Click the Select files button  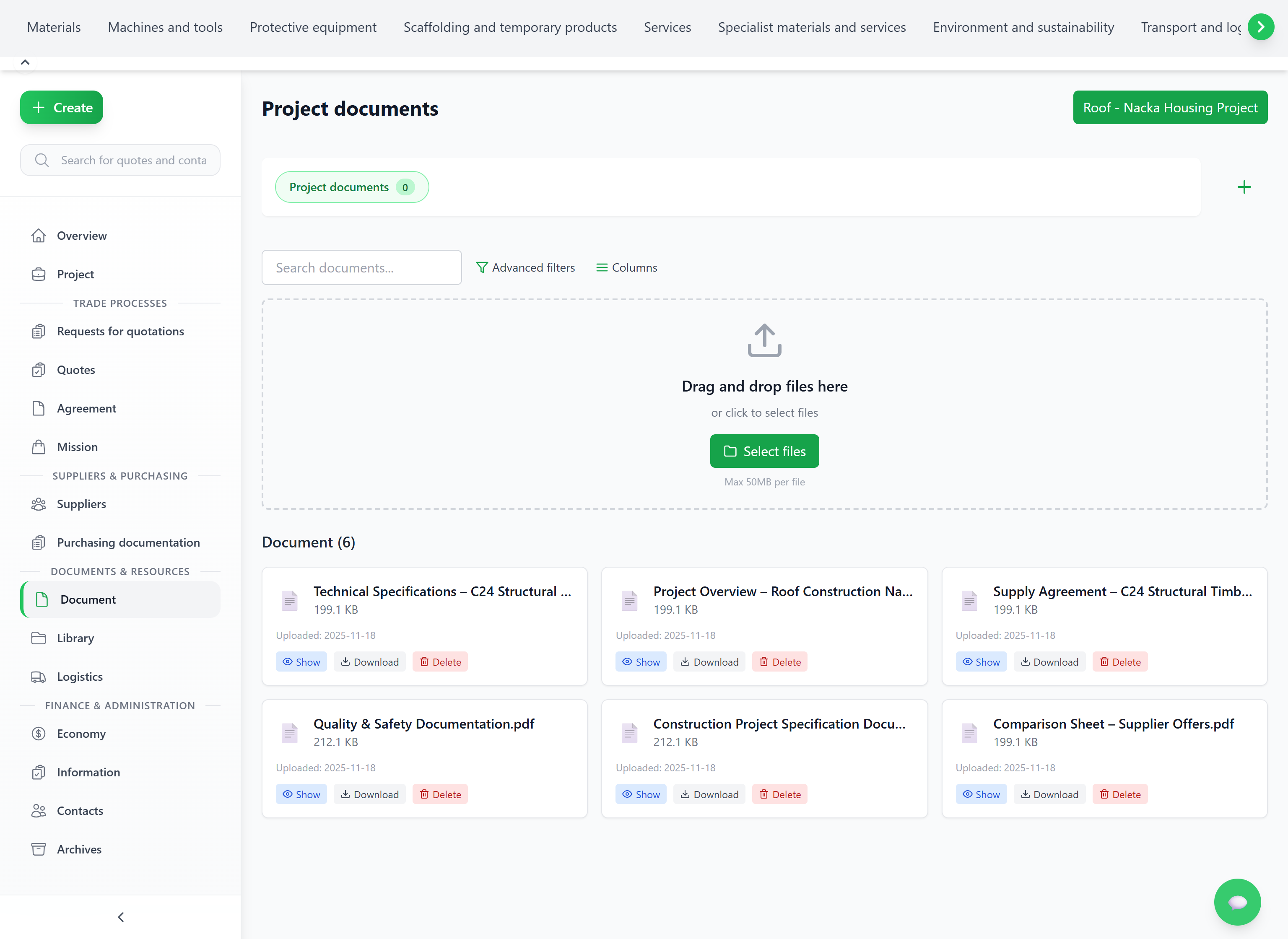[x=764, y=451]
